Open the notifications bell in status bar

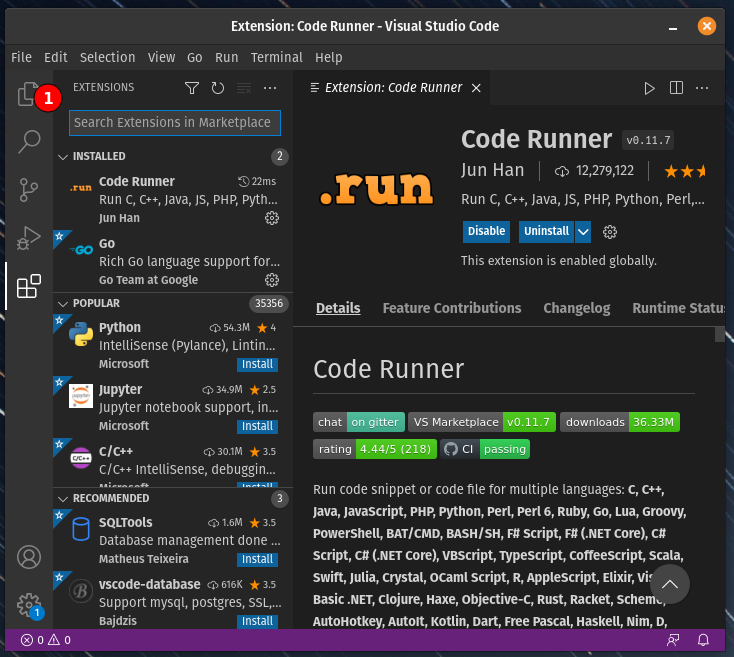coord(703,640)
